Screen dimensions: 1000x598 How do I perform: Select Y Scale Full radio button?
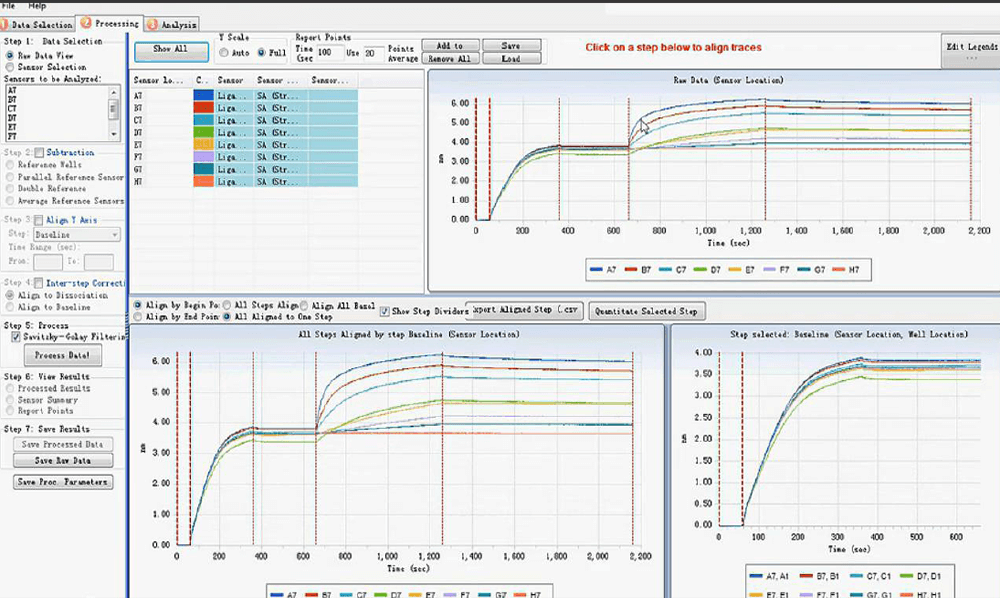click(261, 53)
